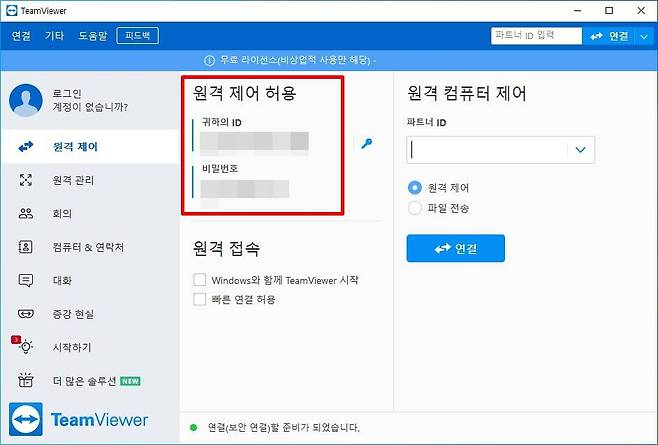658x445 pixels.
Task: Select the '파일 전송' radio button
Action: [415, 208]
